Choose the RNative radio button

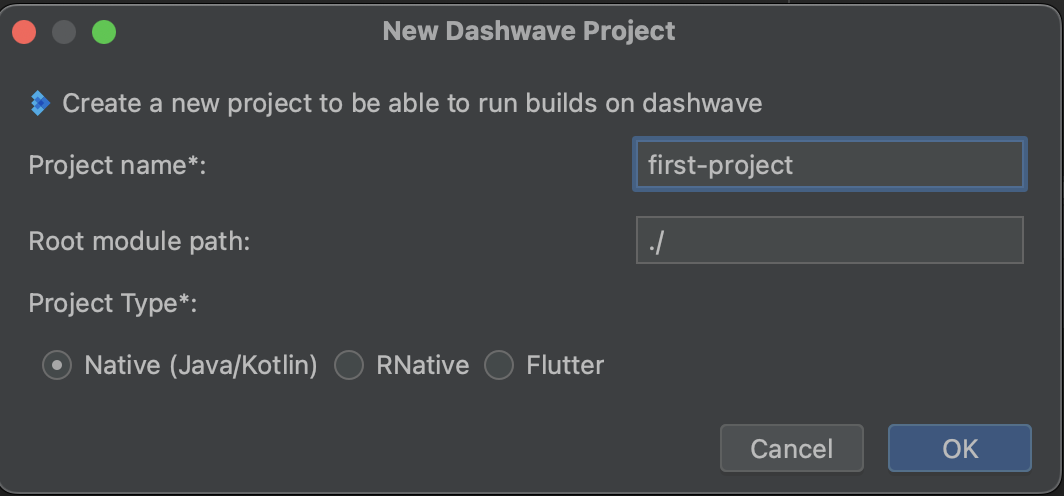tap(348, 366)
